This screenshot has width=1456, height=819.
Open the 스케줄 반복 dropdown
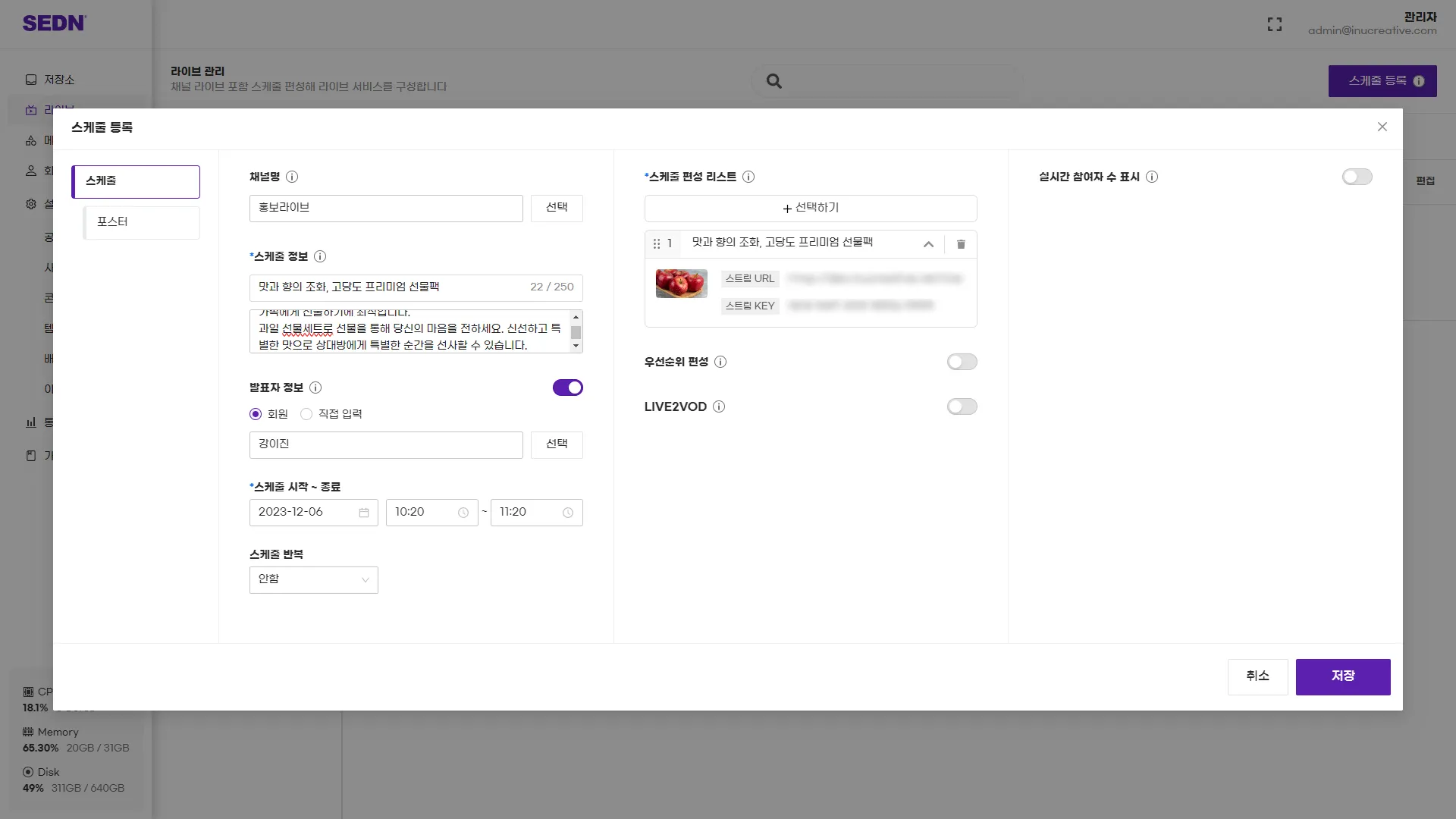[x=313, y=580]
